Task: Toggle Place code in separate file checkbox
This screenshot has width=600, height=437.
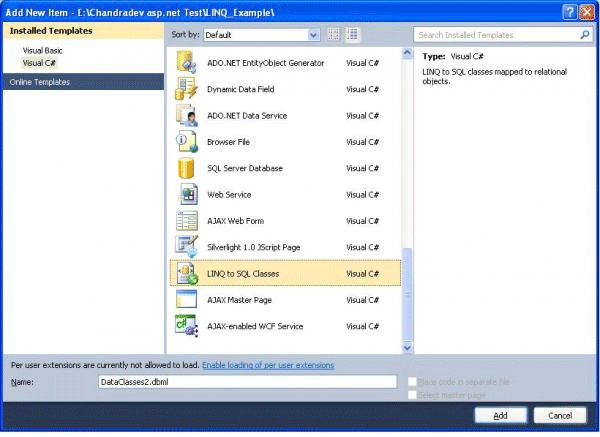Action: tap(412, 382)
